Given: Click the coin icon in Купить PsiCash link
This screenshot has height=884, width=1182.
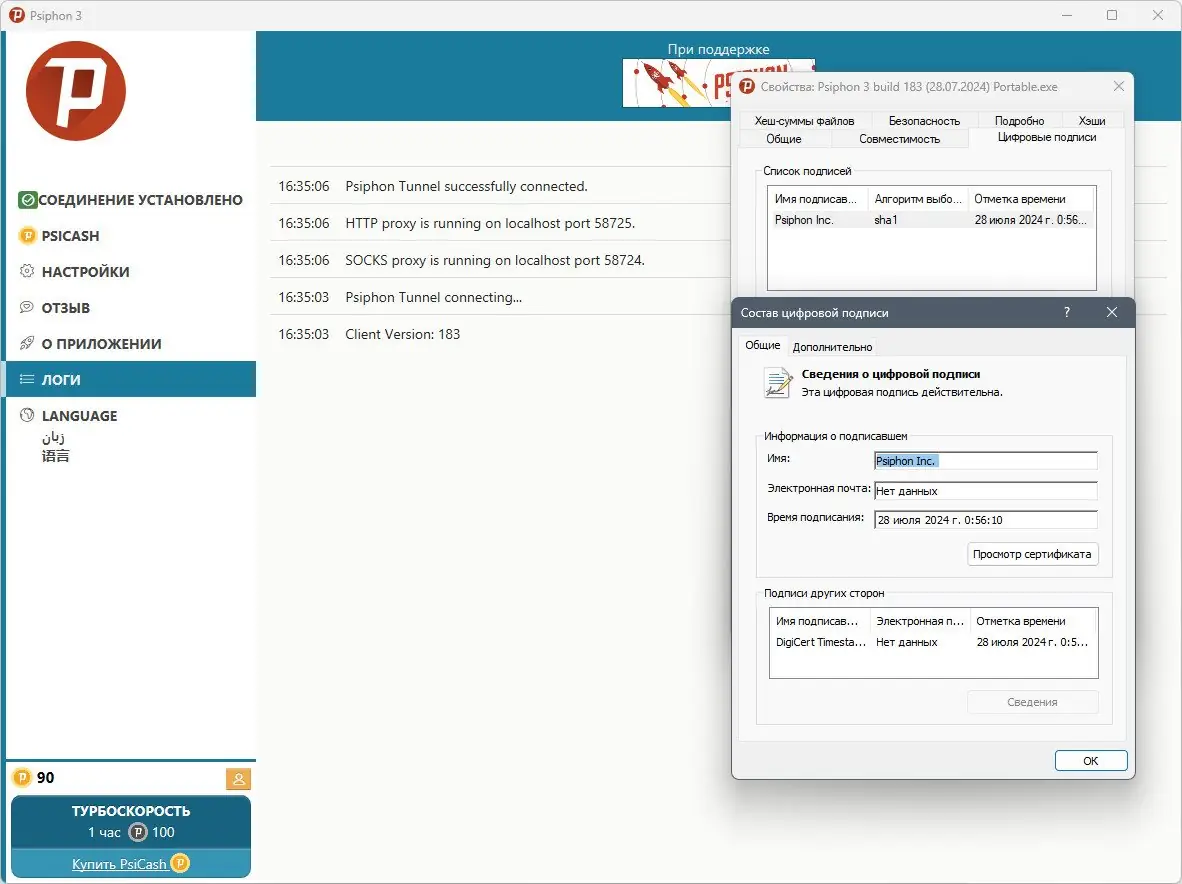Looking at the screenshot, I should [180, 863].
